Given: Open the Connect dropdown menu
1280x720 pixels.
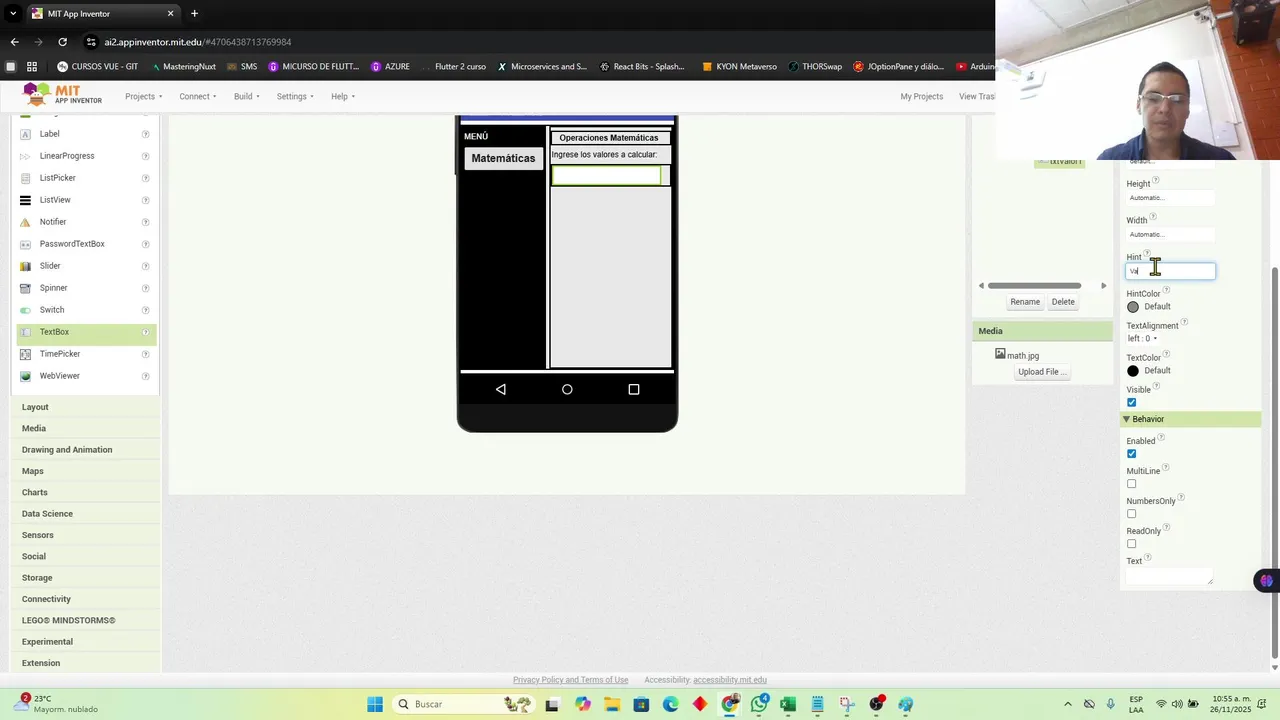Looking at the screenshot, I should pos(198,96).
